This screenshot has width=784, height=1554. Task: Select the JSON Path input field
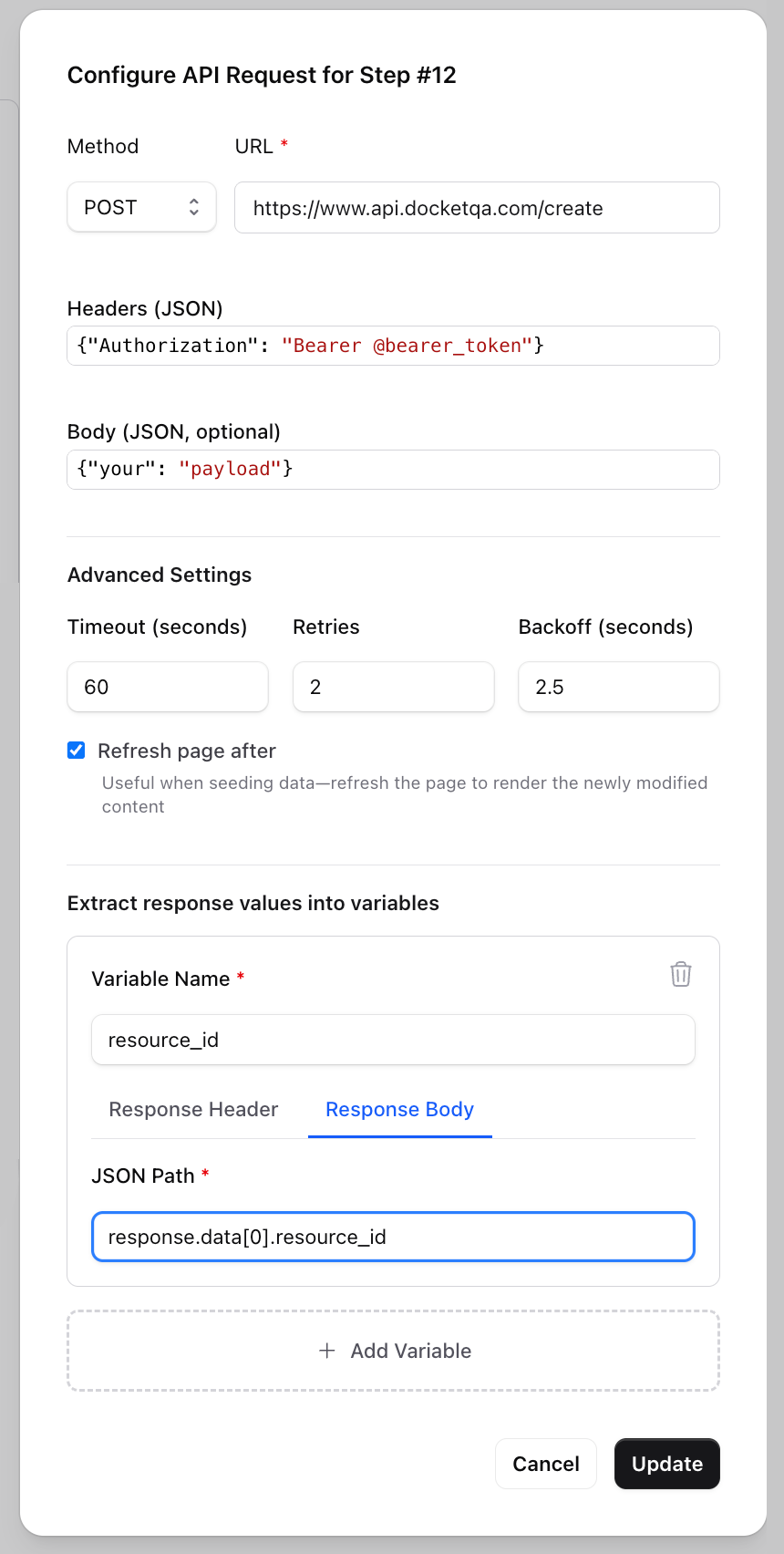(393, 1237)
